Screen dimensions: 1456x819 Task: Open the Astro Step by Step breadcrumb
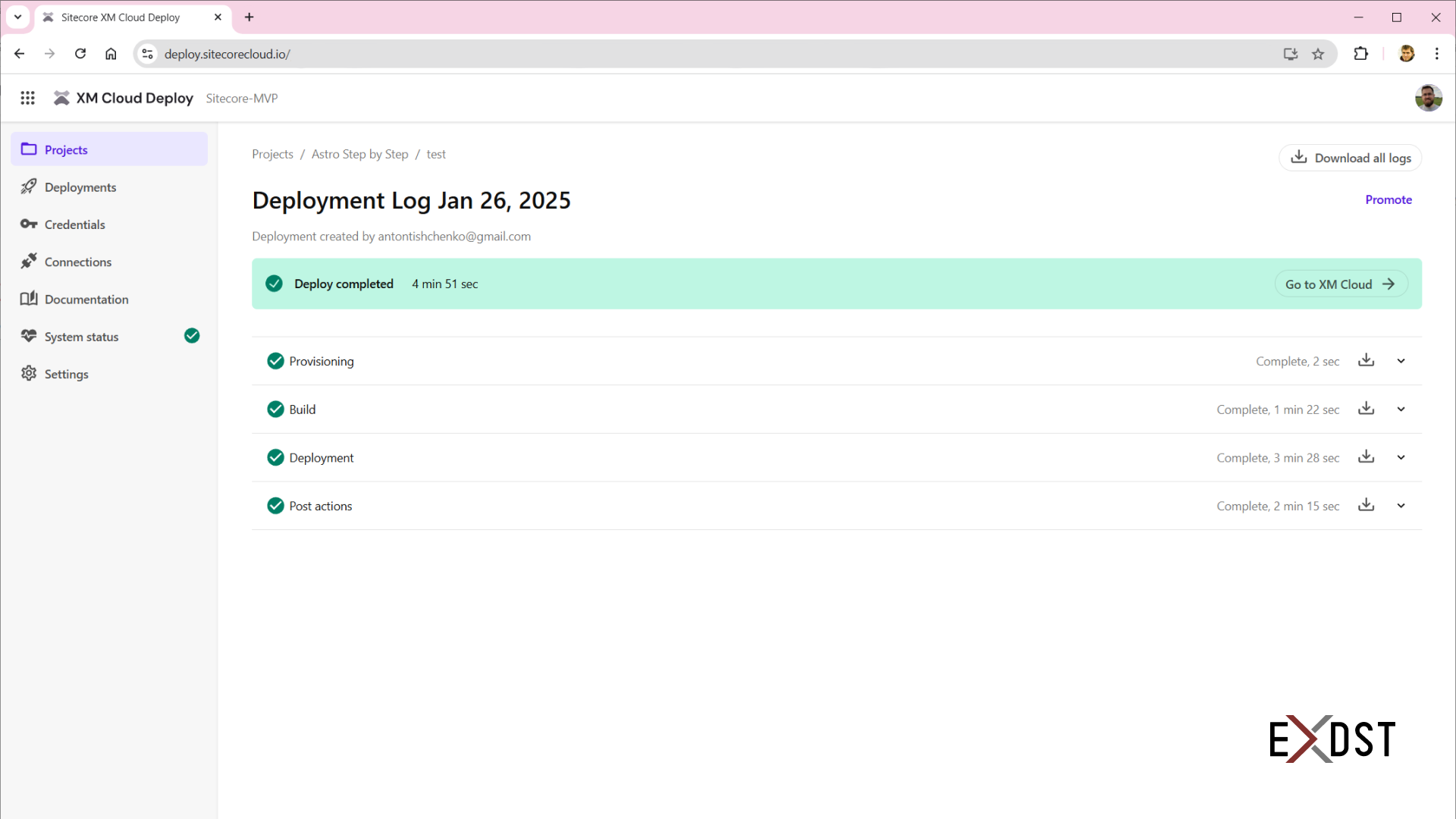pyautogui.click(x=359, y=154)
